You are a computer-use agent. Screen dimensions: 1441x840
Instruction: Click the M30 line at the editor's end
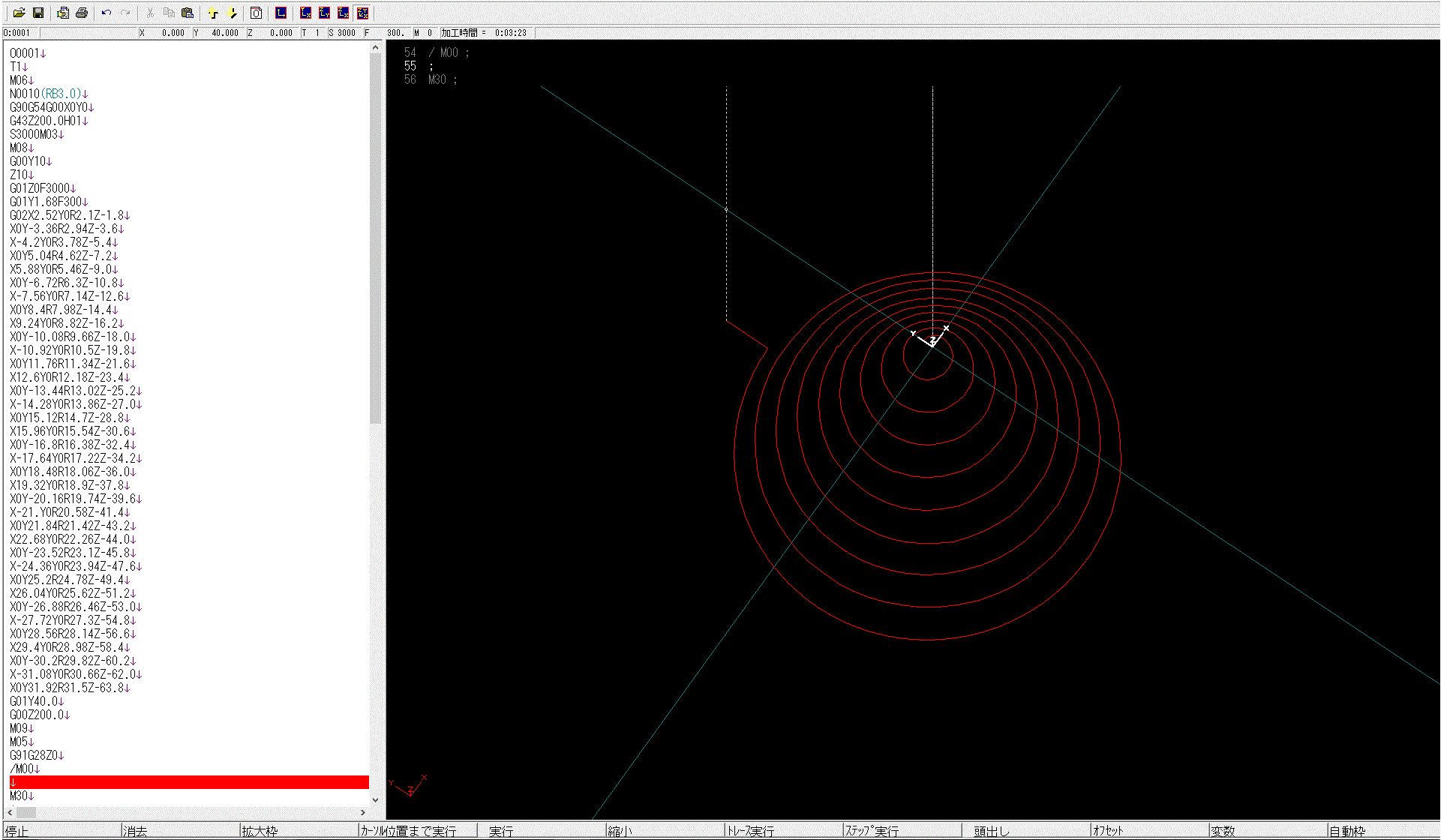pyautogui.click(x=22, y=796)
